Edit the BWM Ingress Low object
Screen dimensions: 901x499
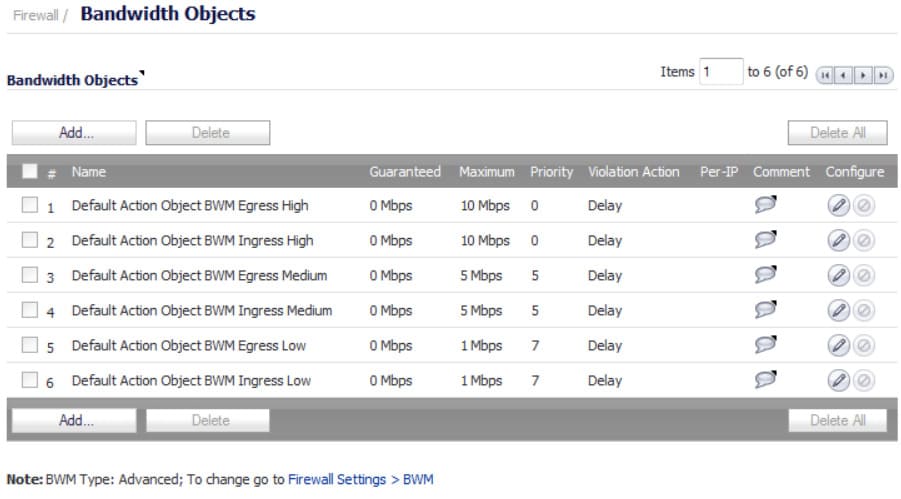tap(838, 381)
